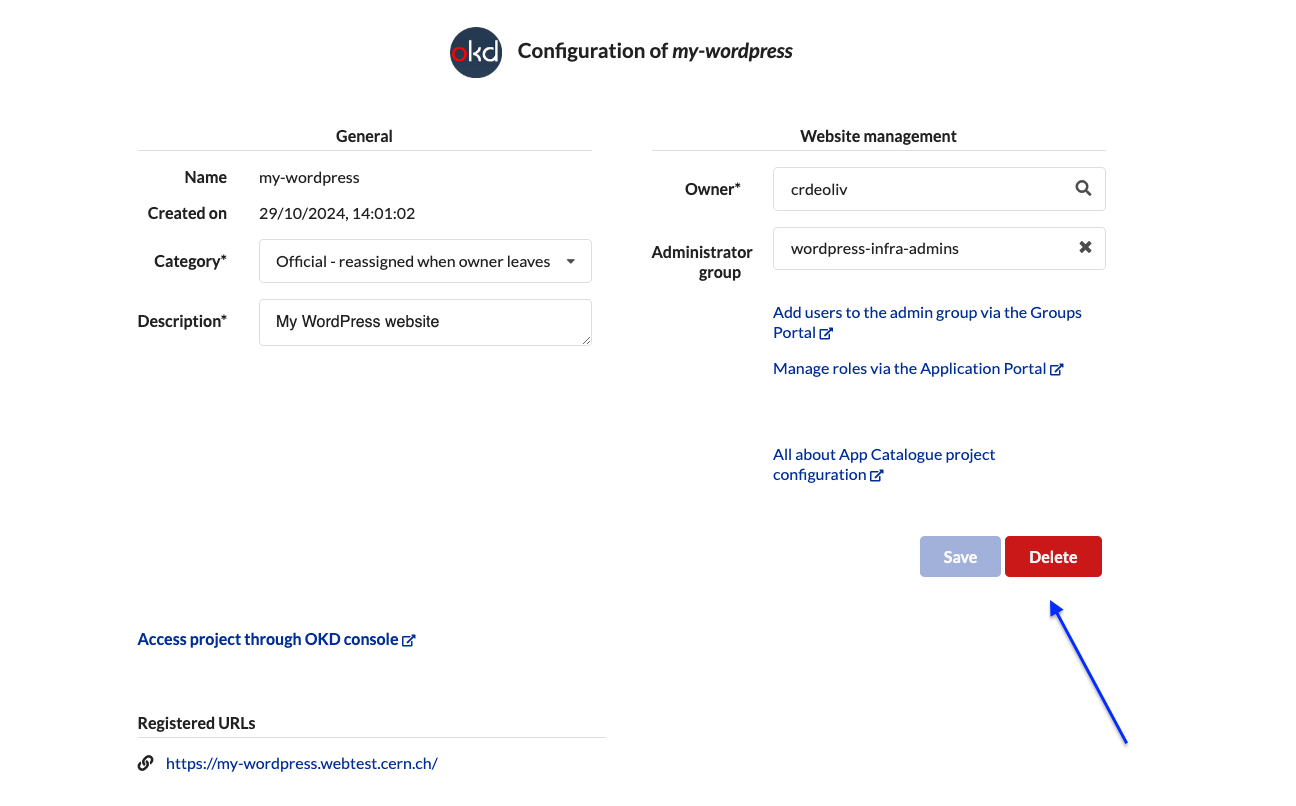
Task: Click into the Description text area
Action: point(425,322)
